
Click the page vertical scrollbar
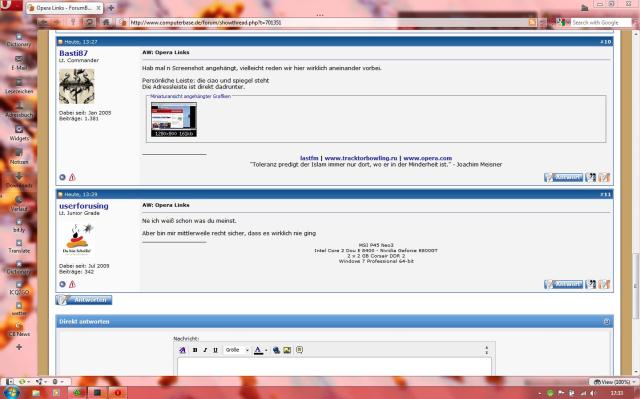click(x=635, y=286)
